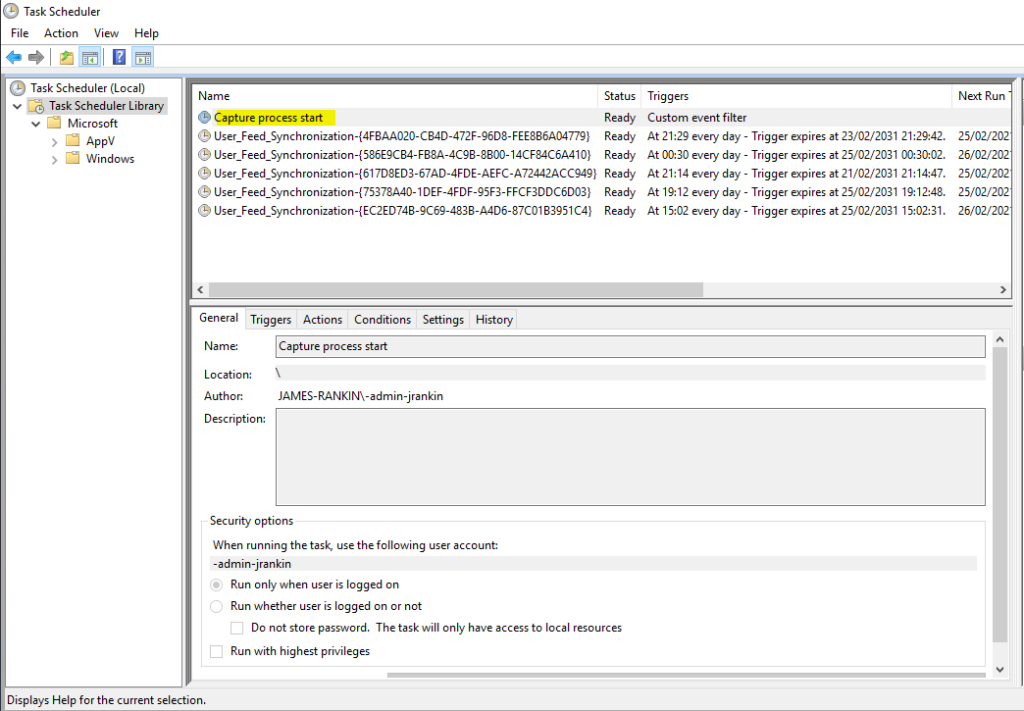This screenshot has height=711, width=1024.
Task: Enable Run with highest privileges checkbox
Action: tap(217, 651)
